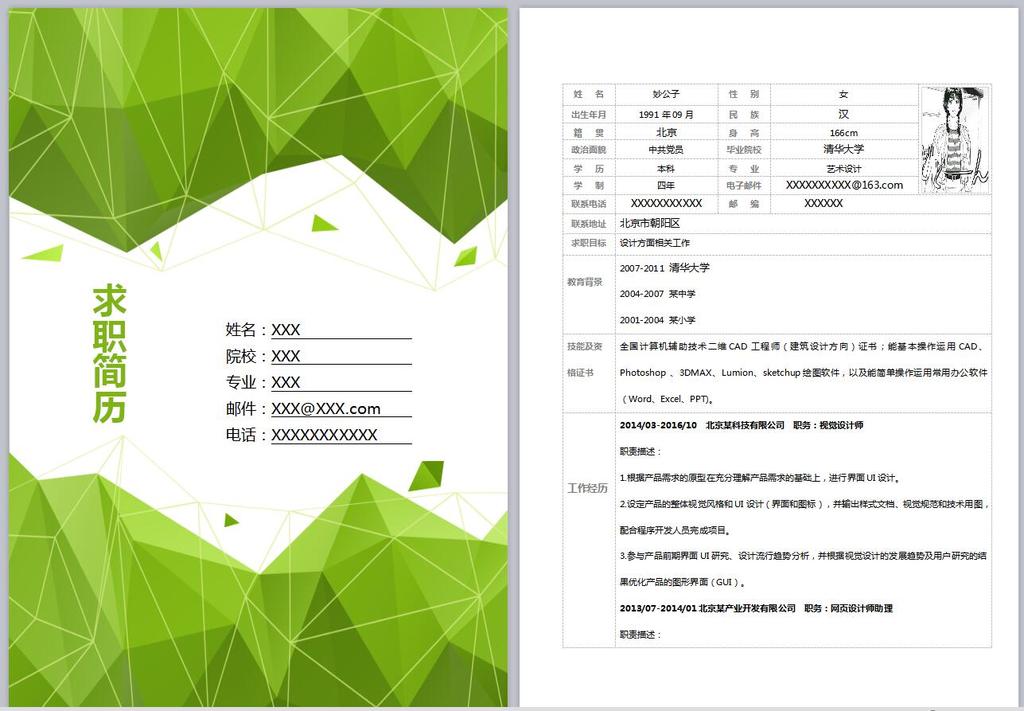The image size is (1024, 711).
Task: Select the email XXXXXXXXX@163.com
Action: coord(844,185)
